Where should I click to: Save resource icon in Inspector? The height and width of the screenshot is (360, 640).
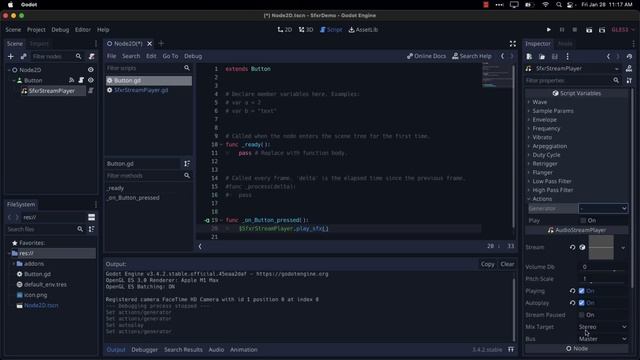[x=554, y=56]
